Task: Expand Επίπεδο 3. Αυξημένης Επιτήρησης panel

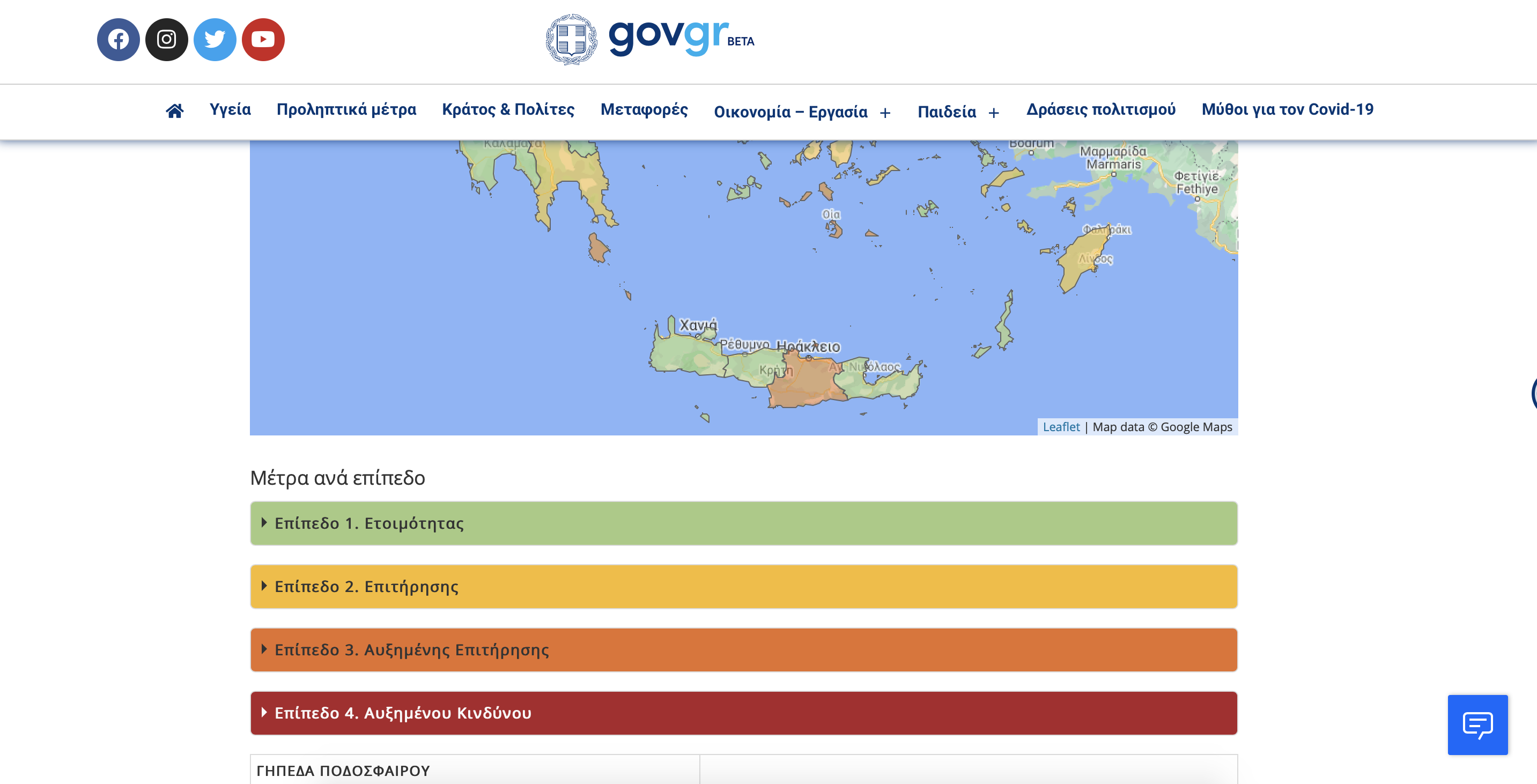Action: pos(412,650)
